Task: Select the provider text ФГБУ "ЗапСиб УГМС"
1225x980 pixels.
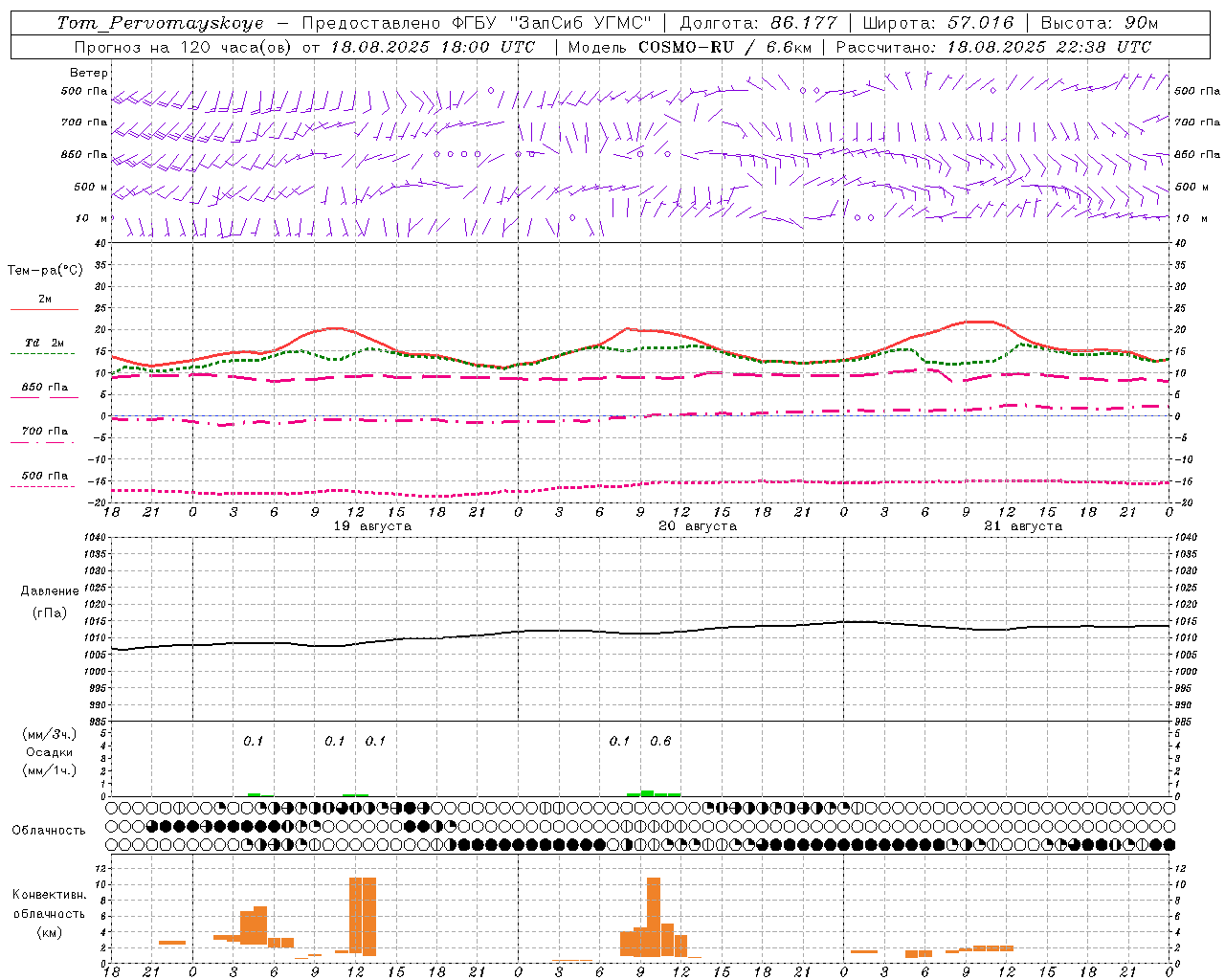Action: click(551, 23)
